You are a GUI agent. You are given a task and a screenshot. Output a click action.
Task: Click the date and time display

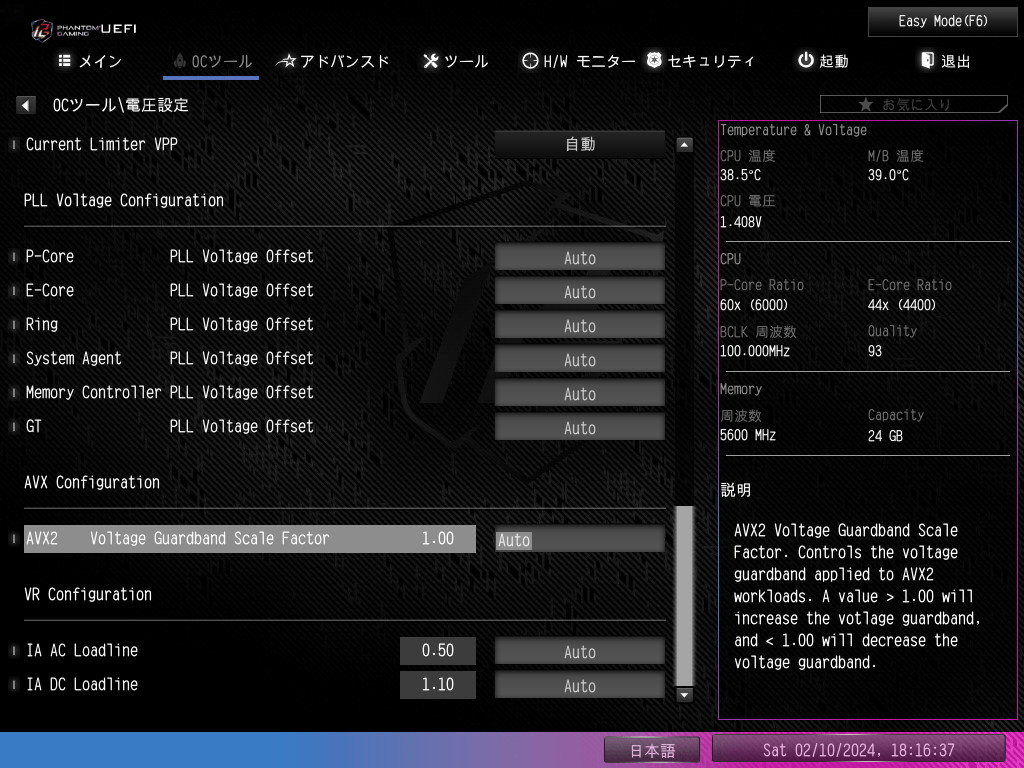click(x=858, y=749)
